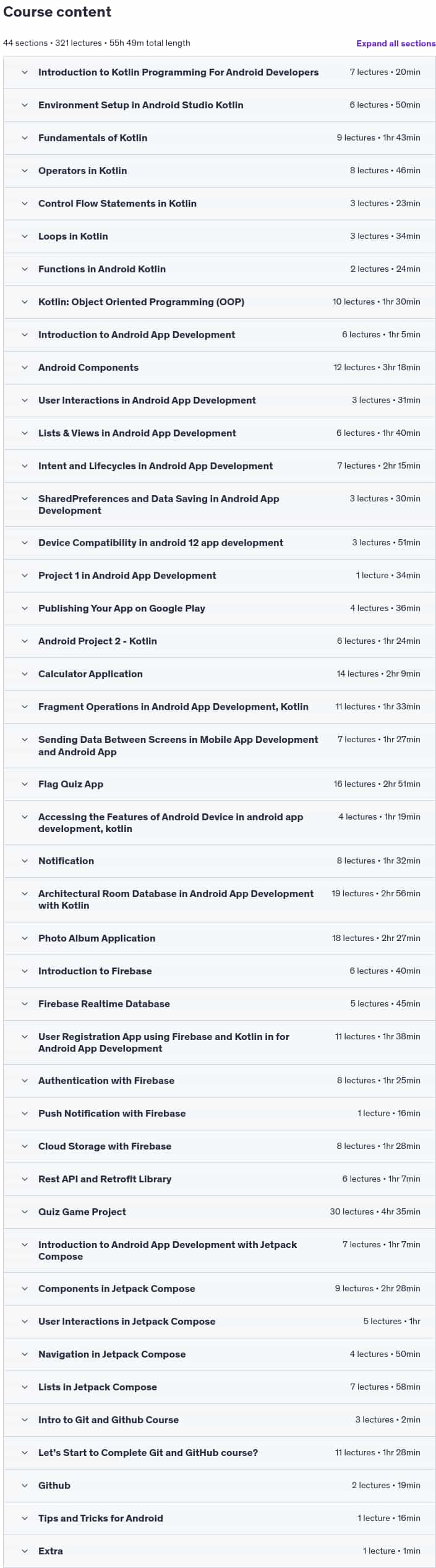Expand the Notification section chevron
This screenshot has height=1568, width=436.
[25, 861]
